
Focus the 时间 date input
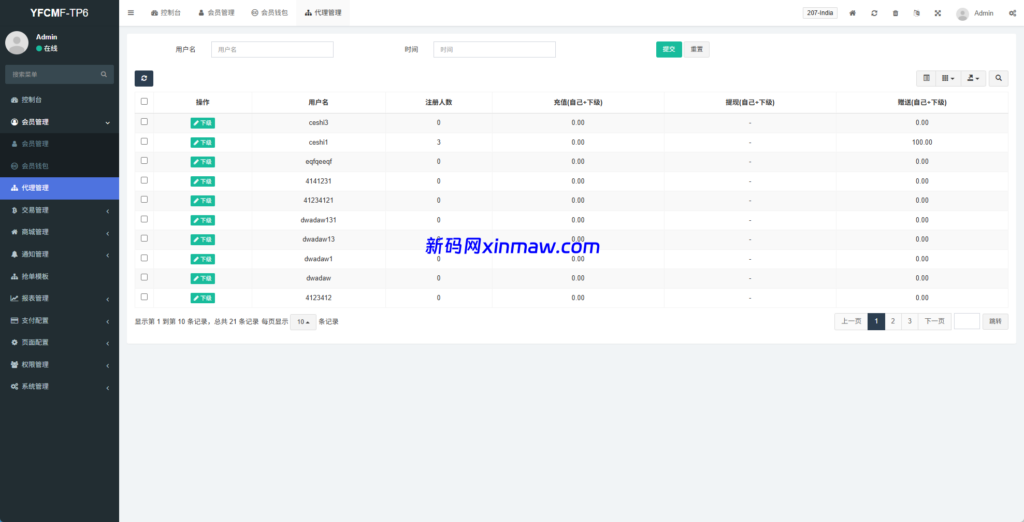[x=494, y=50]
